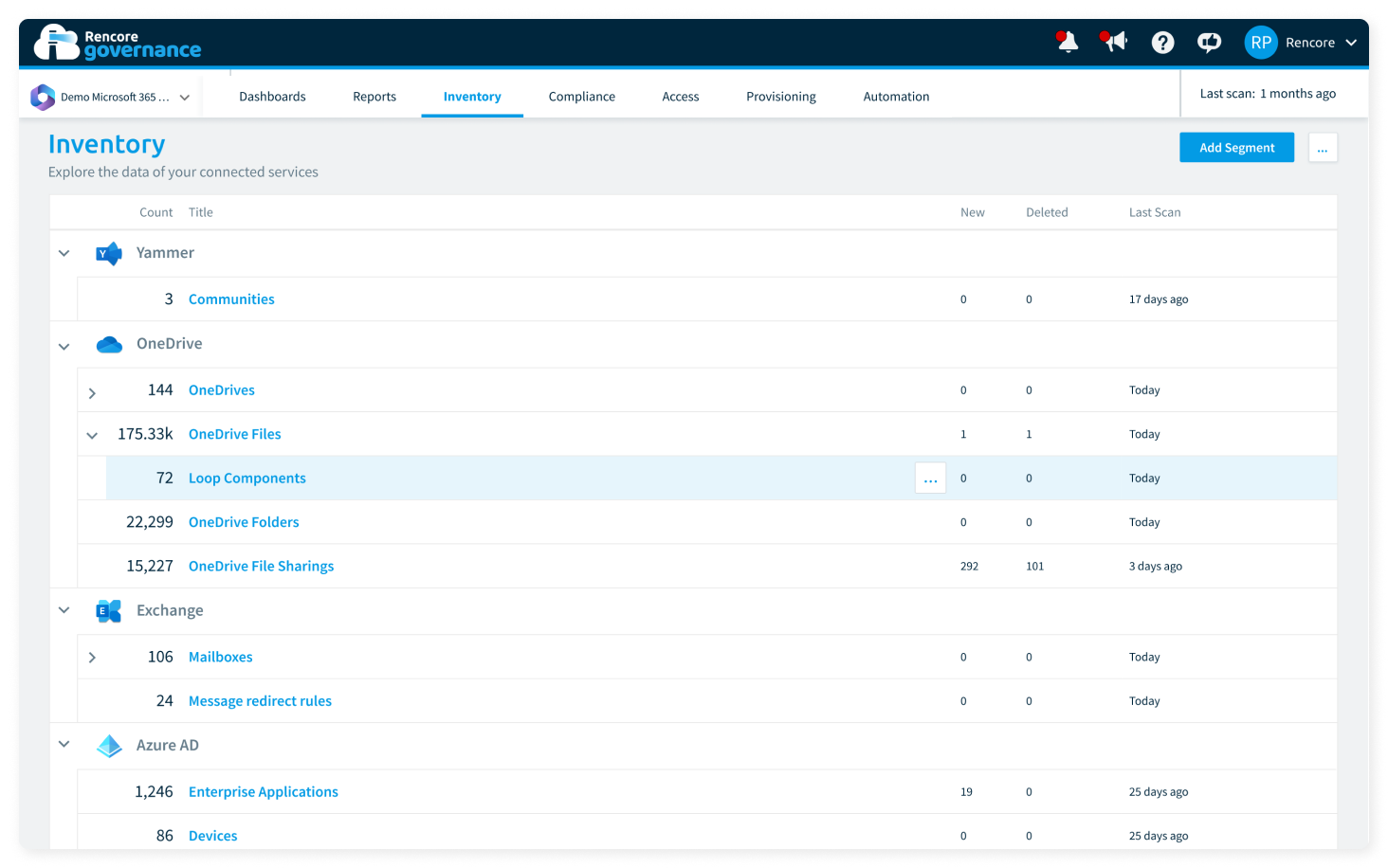Switch to the Access tab
Viewport: 1388px width, 868px height.
point(681,97)
